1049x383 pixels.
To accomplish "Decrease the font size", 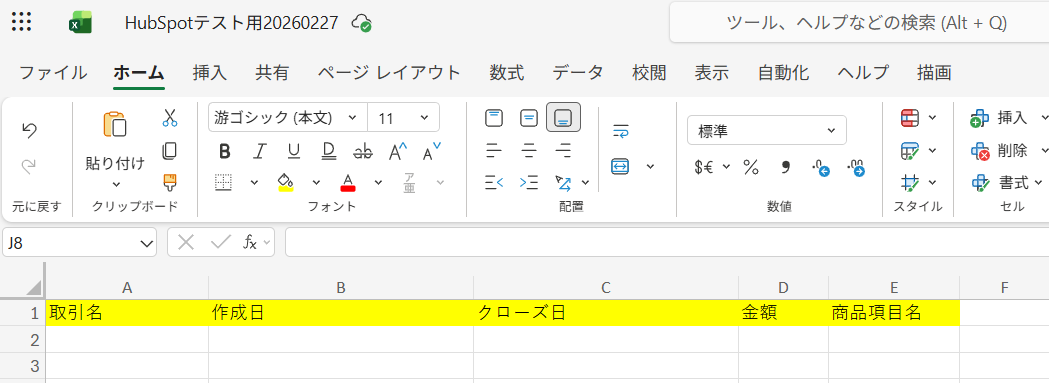I will point(432,151).
